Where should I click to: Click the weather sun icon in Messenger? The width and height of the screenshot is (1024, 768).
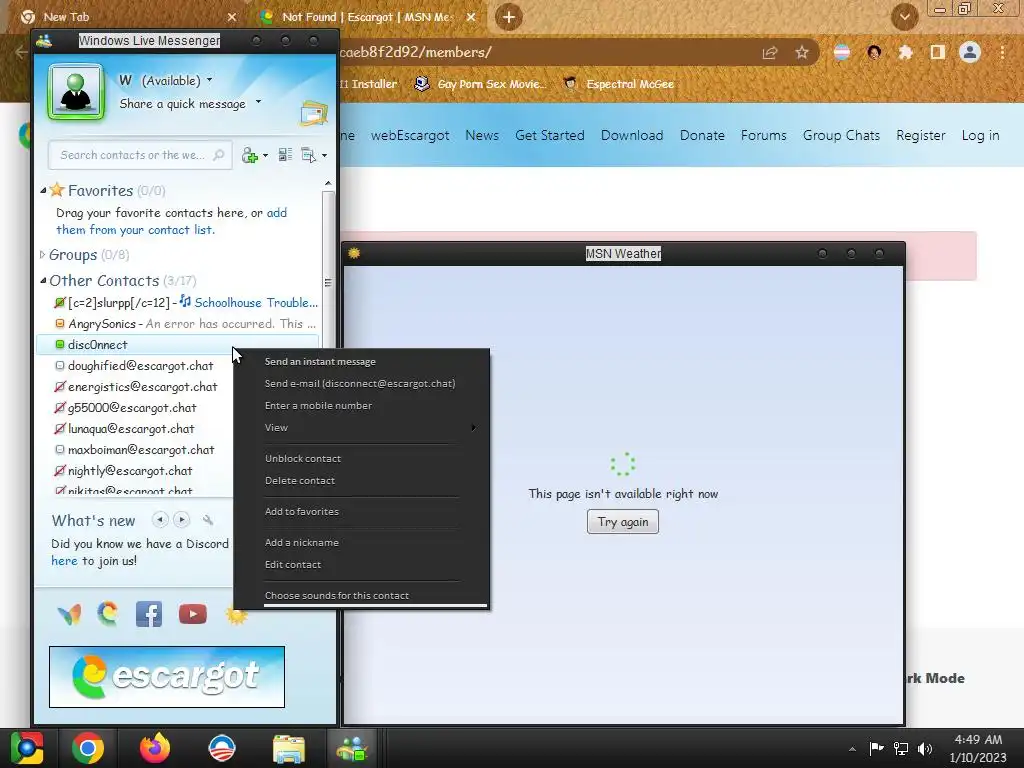click(236, 615)
